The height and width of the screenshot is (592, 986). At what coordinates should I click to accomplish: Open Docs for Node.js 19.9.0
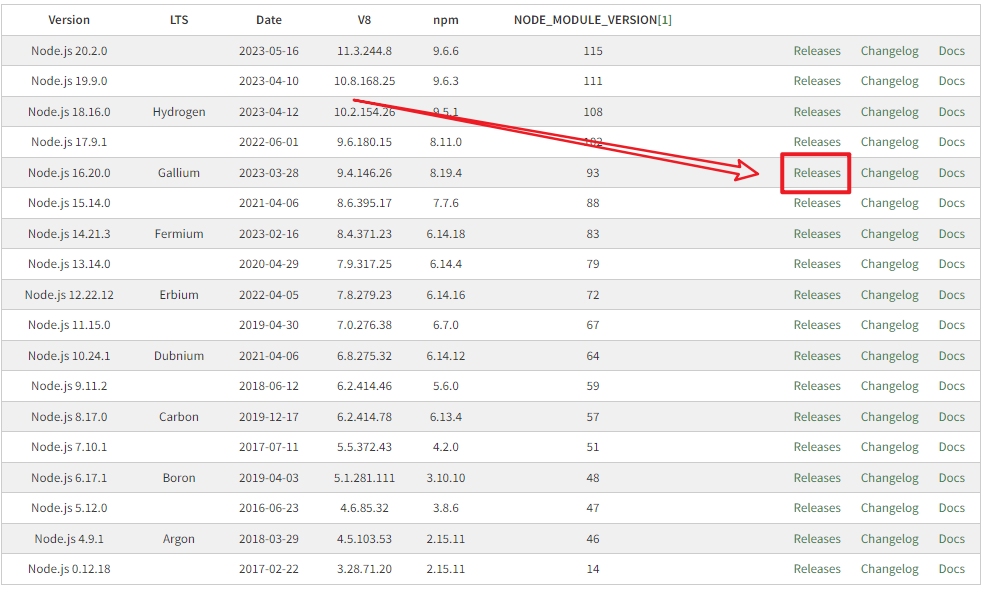(951, 81)
